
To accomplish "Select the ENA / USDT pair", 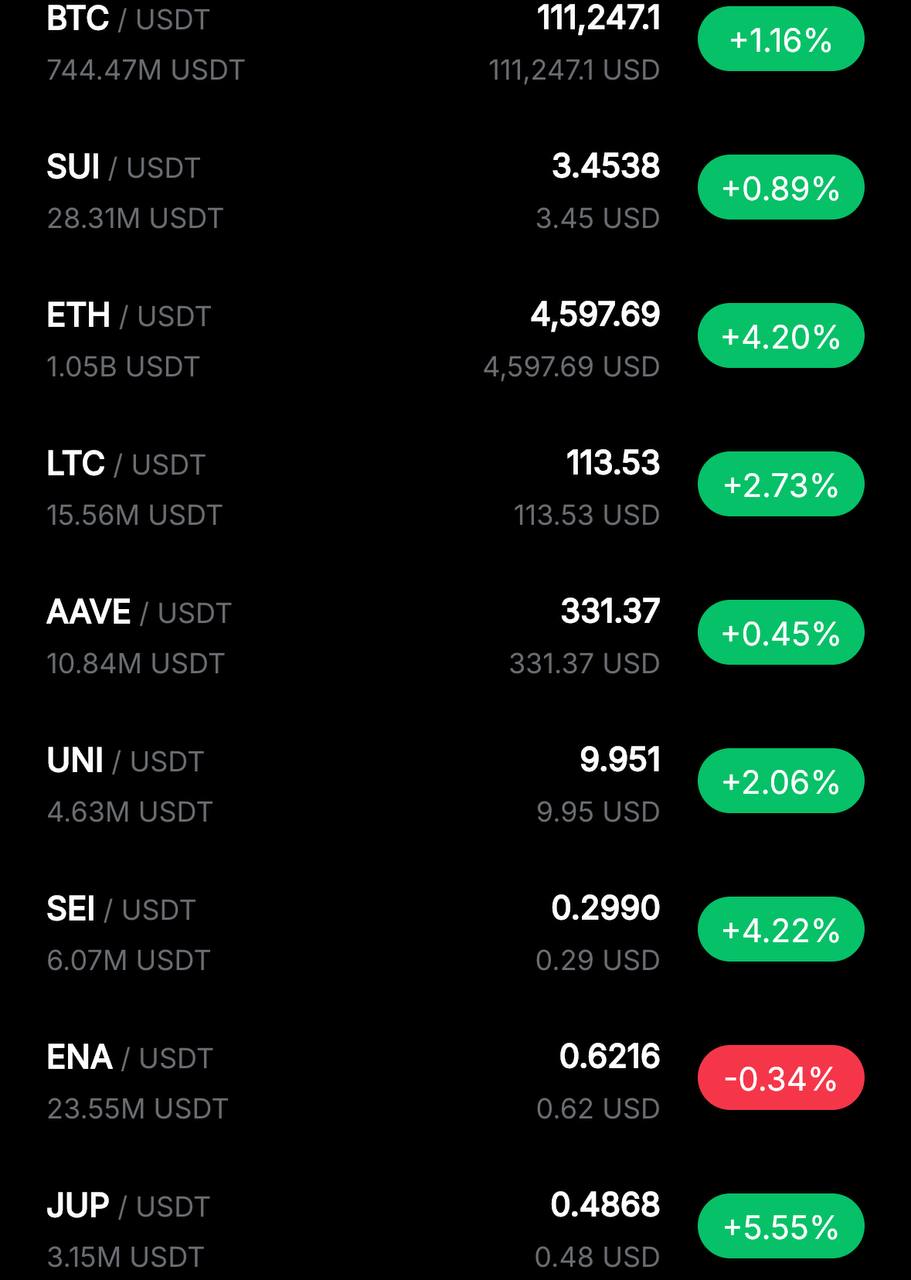I will 455,1080.
